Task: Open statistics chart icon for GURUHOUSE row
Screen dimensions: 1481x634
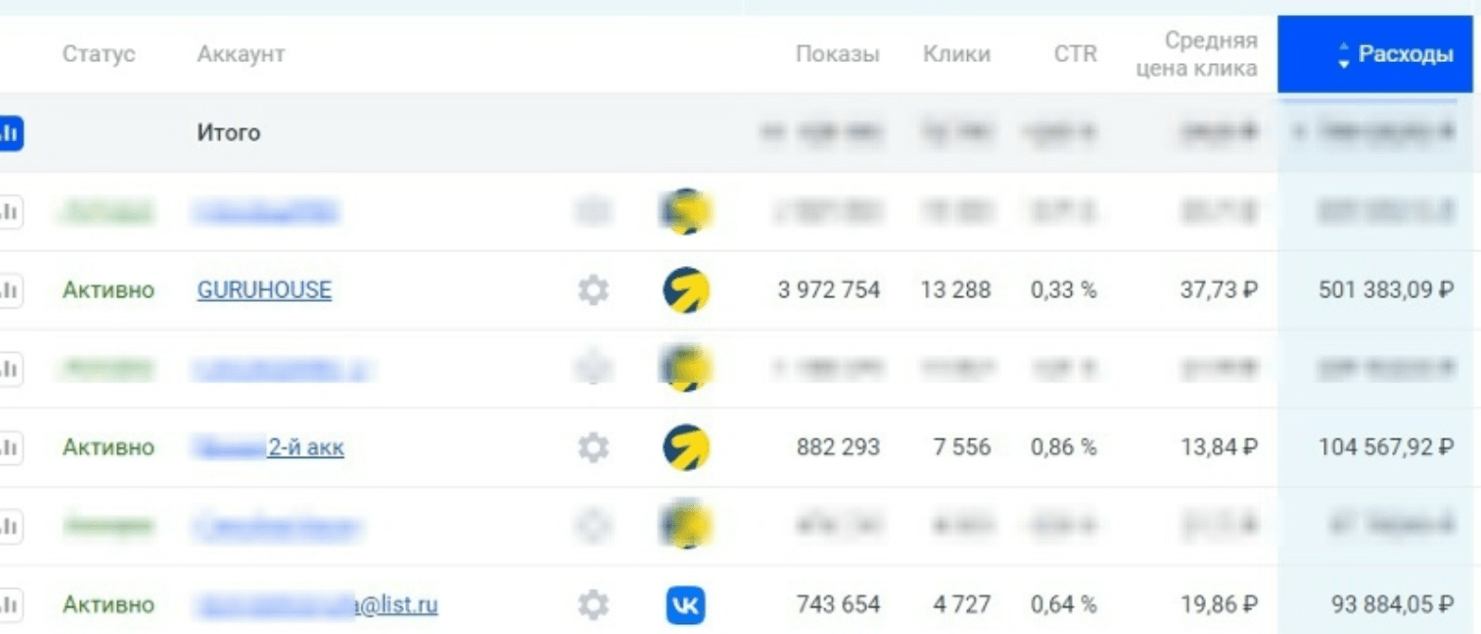Action: tap(10, 290)
